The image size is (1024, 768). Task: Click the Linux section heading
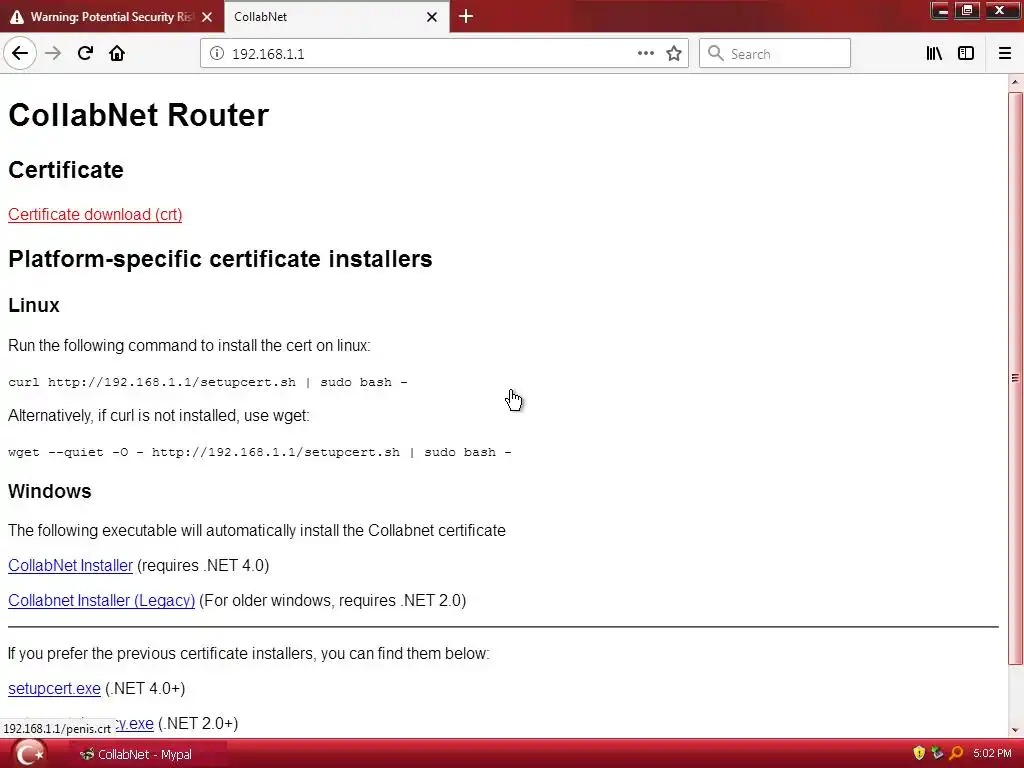click(x=34, y=305)
